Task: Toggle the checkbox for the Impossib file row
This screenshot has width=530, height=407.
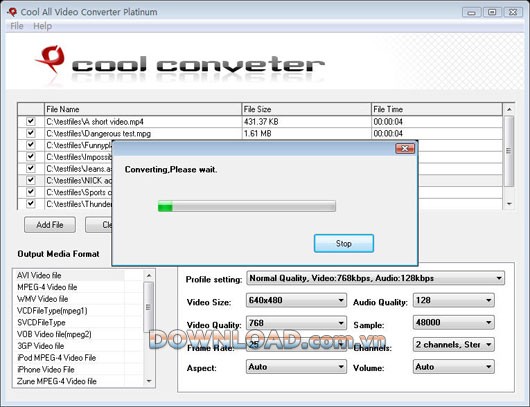Action: coord(31,157)
